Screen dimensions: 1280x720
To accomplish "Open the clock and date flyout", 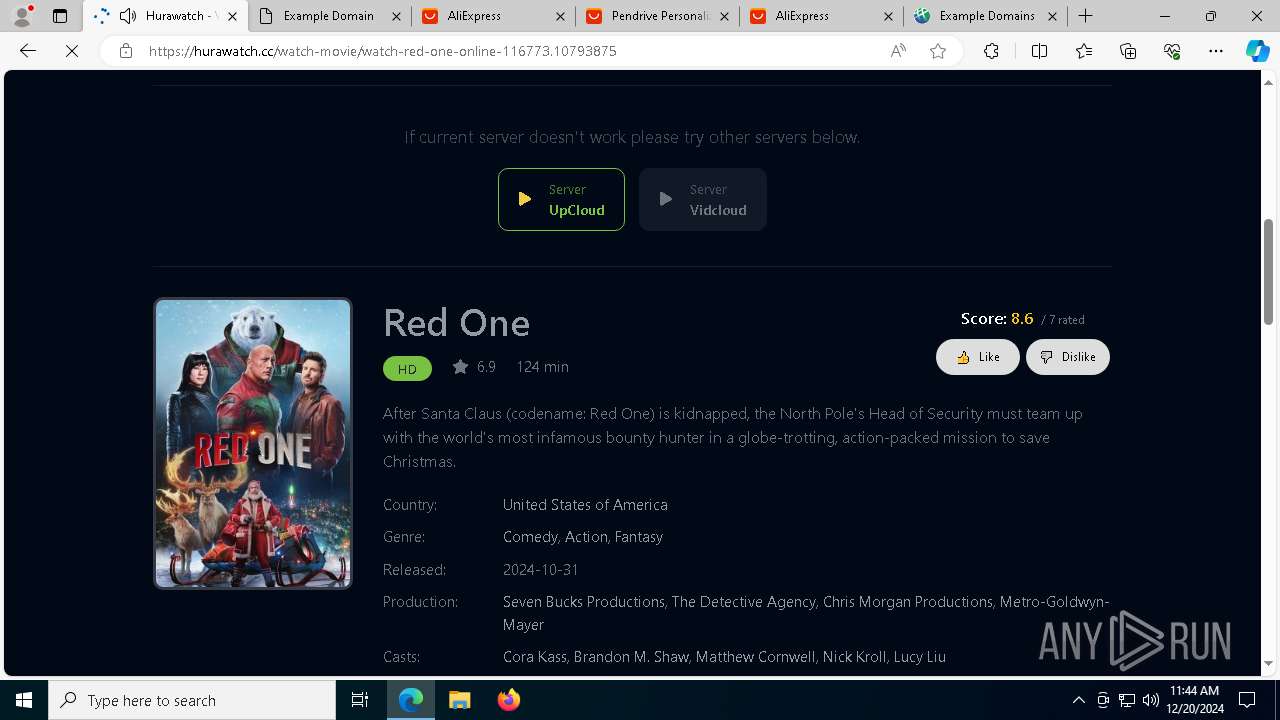I will [1194, 700].
